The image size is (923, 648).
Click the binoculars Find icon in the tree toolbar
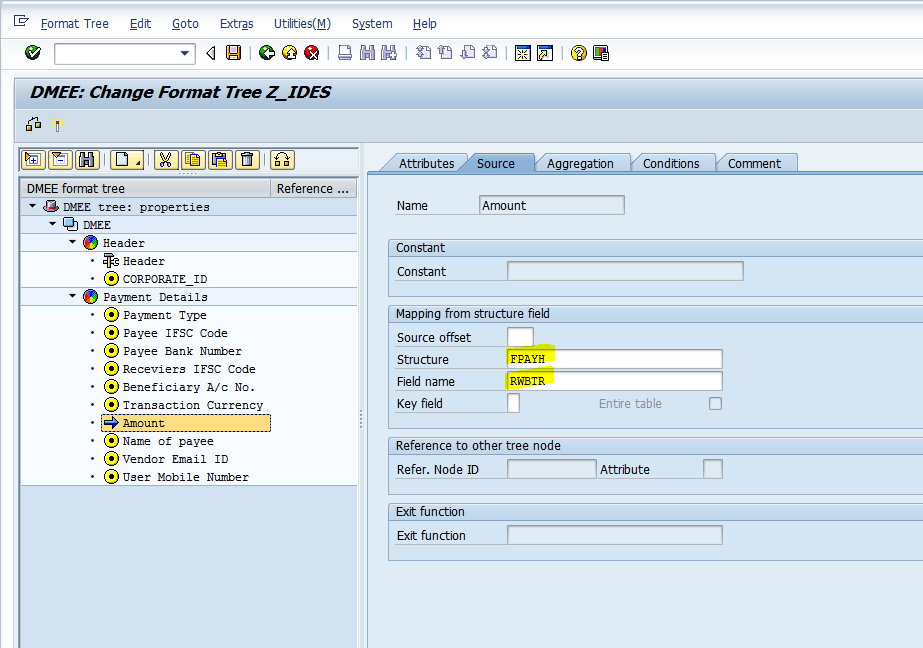coord(86,159)
